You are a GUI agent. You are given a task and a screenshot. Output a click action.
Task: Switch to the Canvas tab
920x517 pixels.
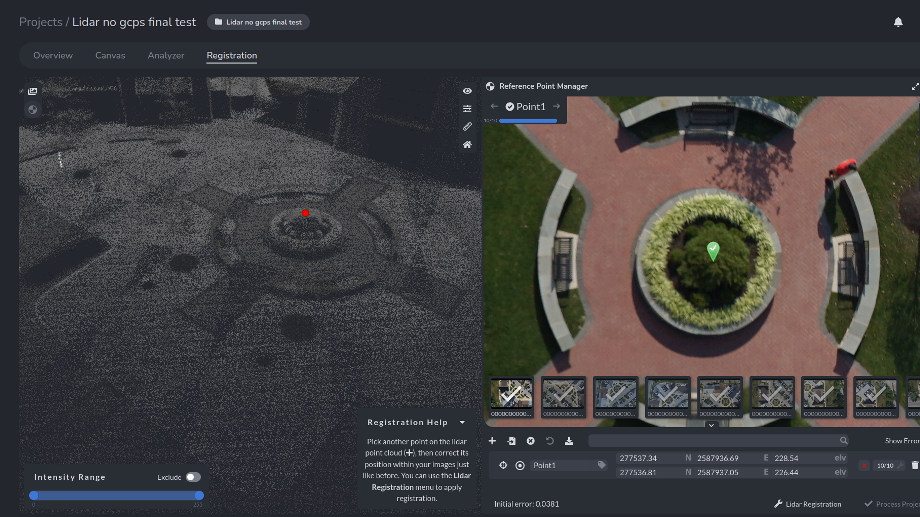coord(110,55)
